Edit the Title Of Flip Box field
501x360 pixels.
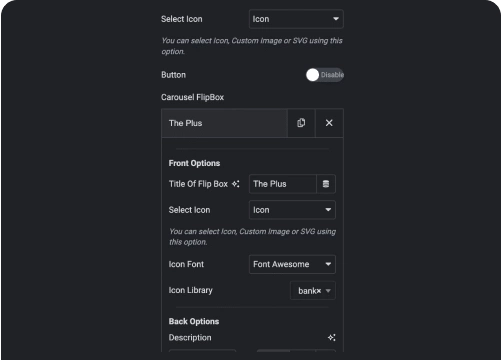282,184
